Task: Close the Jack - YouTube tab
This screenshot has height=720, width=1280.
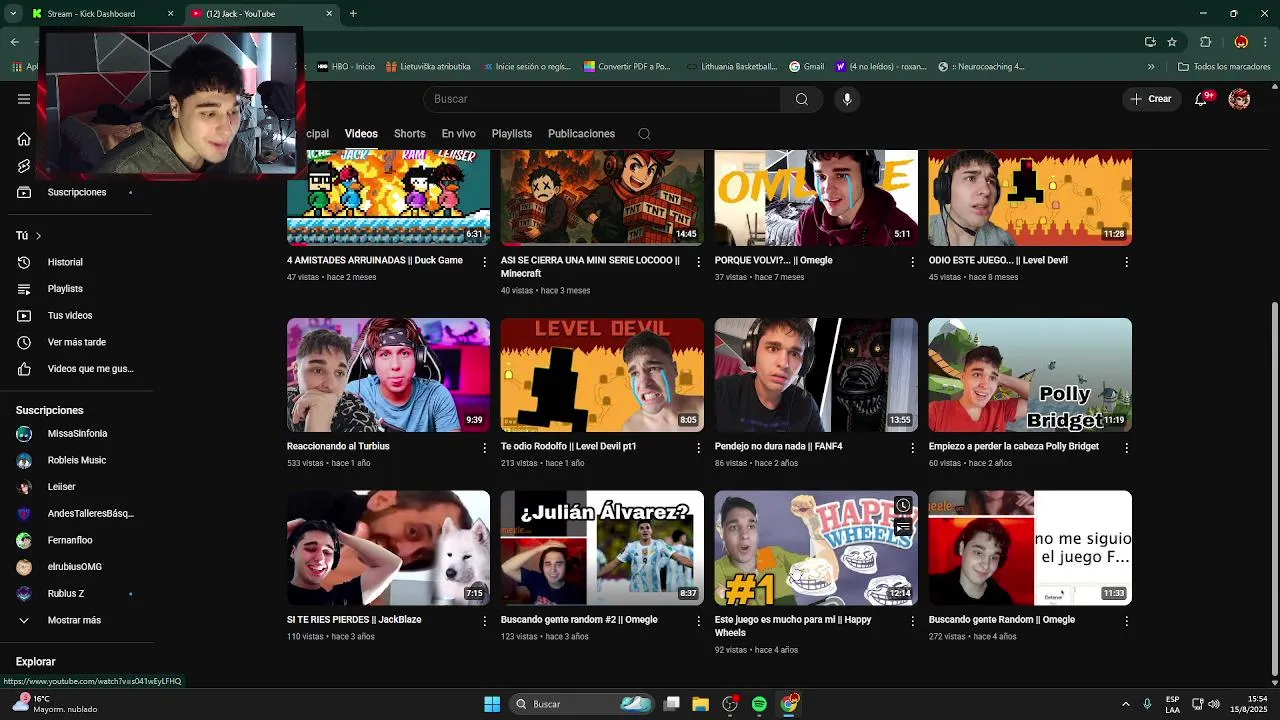Action: tap(329, 14)
